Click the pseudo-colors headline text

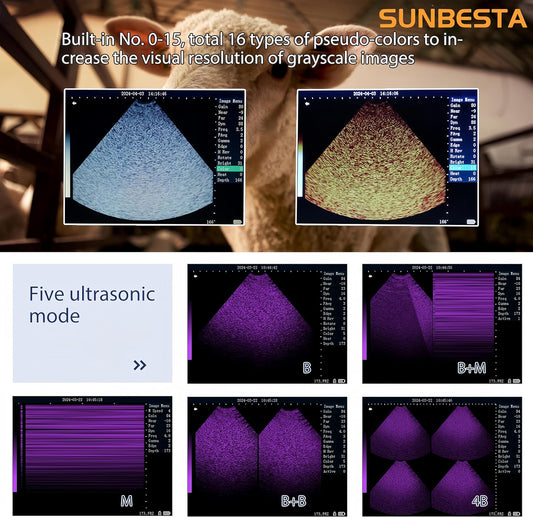click(262, 49)
